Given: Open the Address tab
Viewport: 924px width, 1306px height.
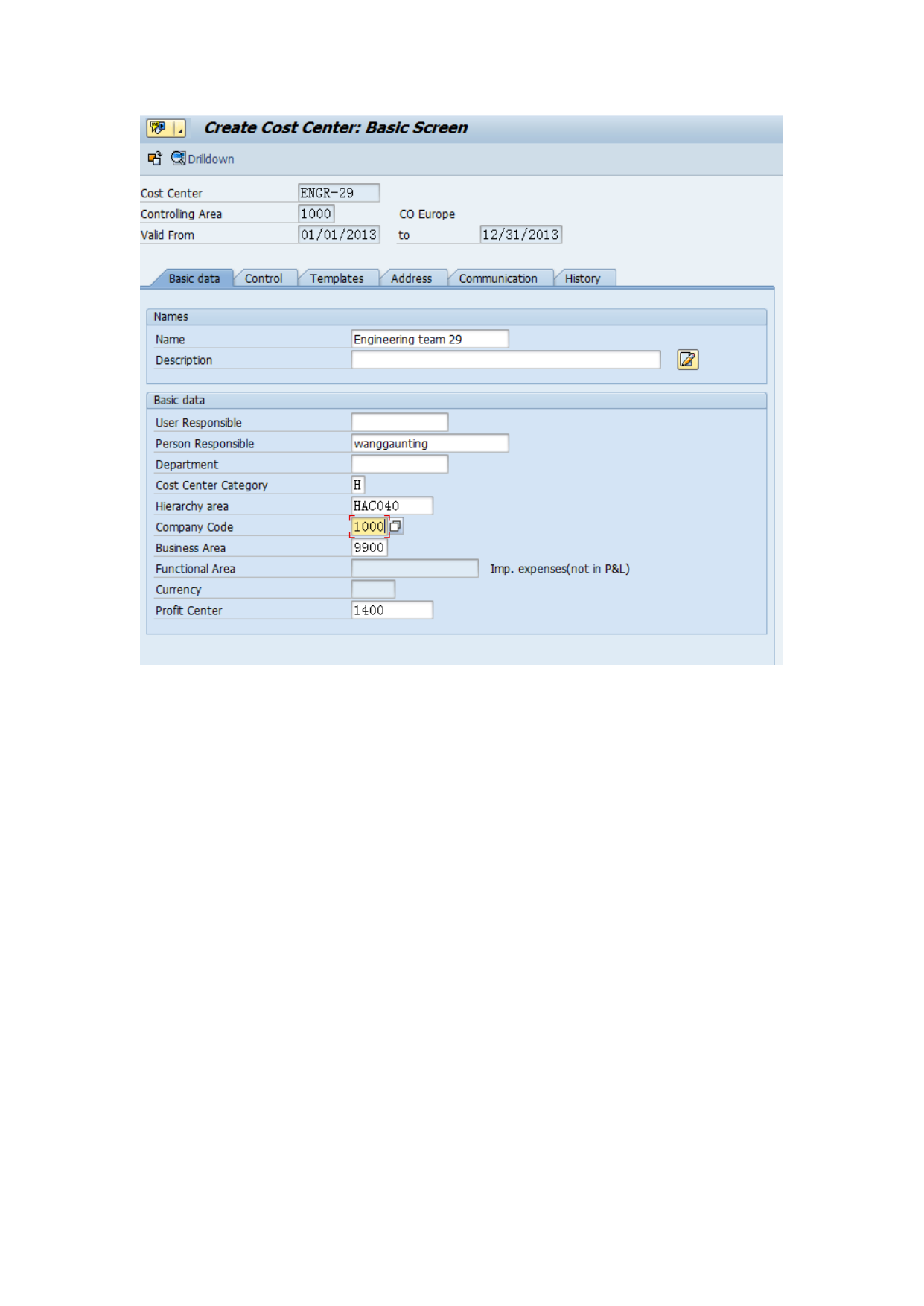Looking at the screenshot, I should coord(411,278).
